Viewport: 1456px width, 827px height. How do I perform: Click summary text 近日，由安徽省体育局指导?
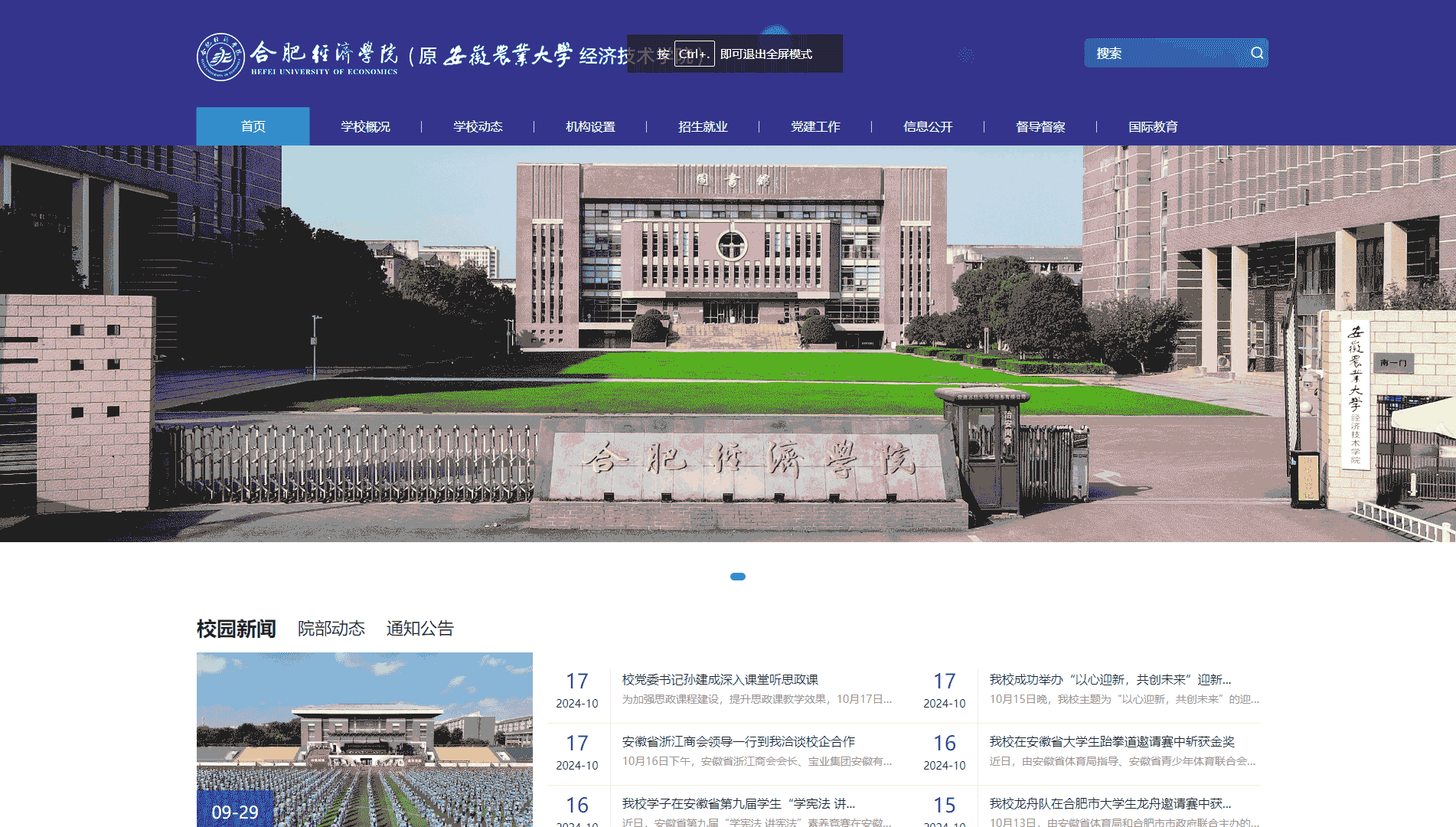pyautogui.click(x=1122, y=761)
